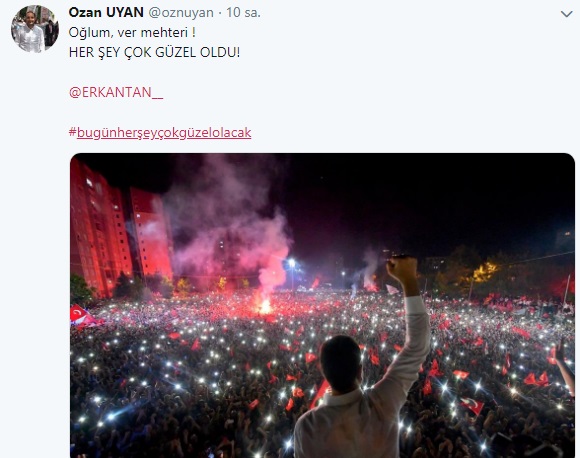Open Ozan UYAN's profile avatar
Image resolution: width=580 pixels, height=458 pixels.
tap(35, 28)
